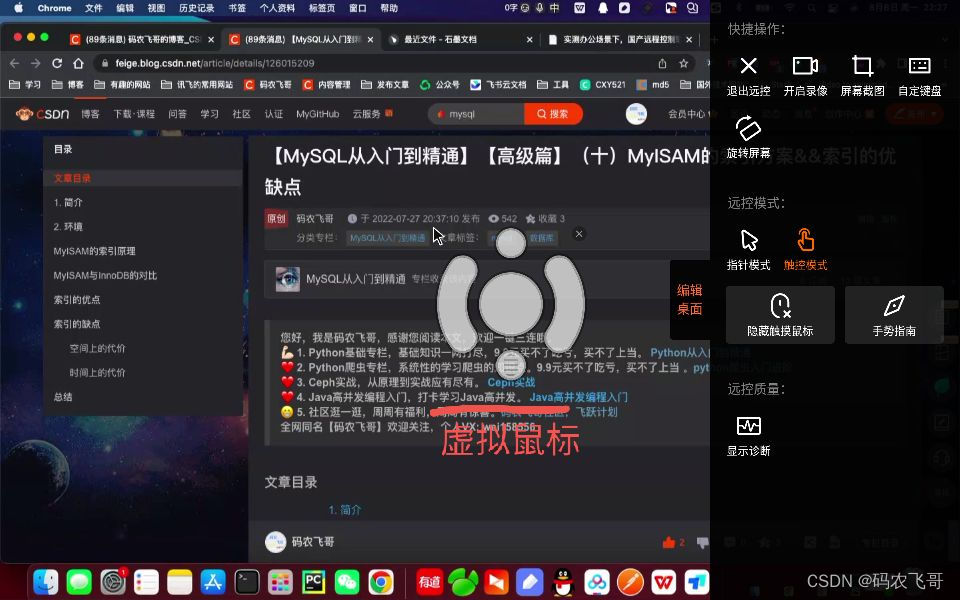Open 学习 bookmarks folder

[x=25, y=84]
